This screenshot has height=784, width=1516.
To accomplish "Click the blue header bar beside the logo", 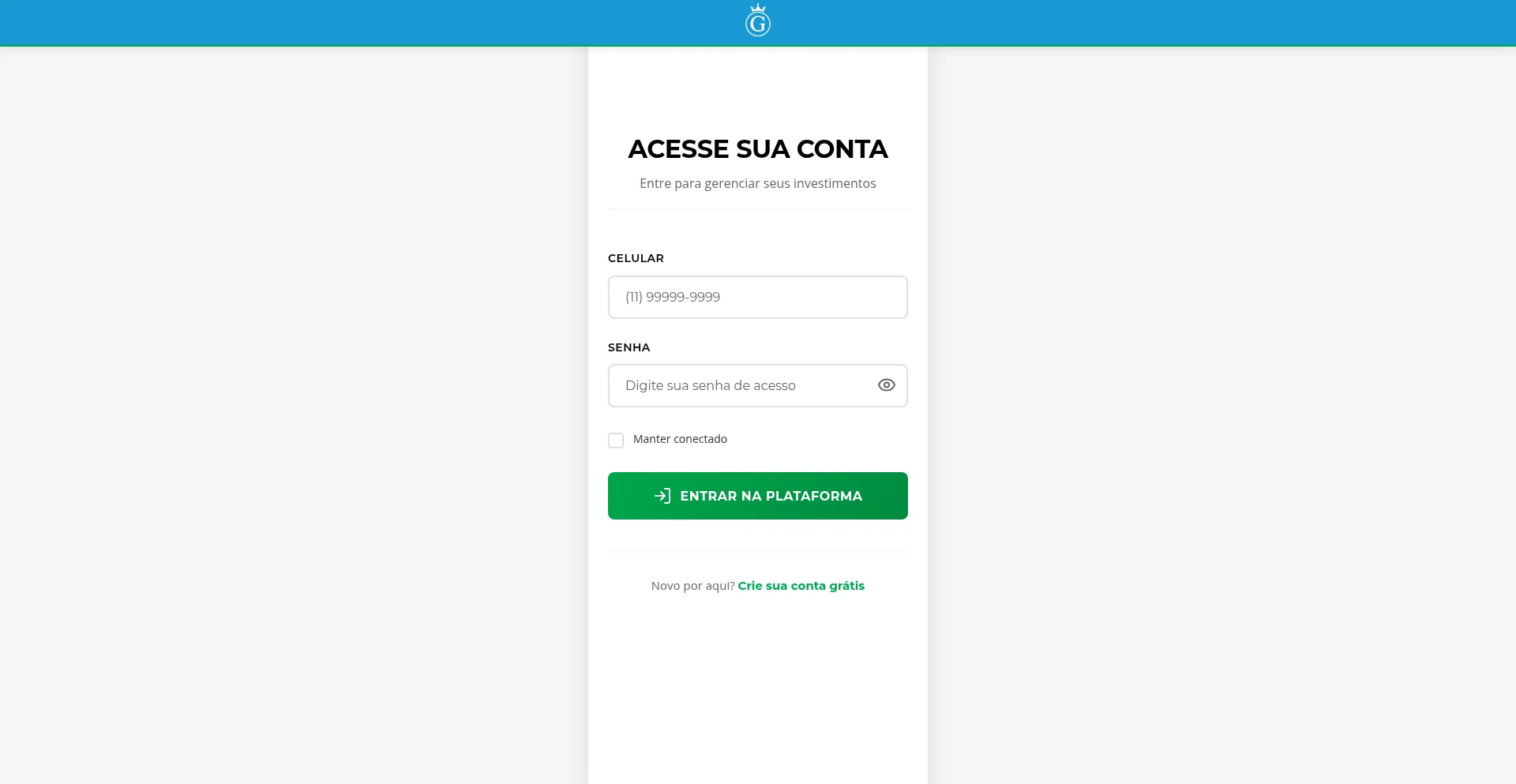I will tap(1105, 22).
